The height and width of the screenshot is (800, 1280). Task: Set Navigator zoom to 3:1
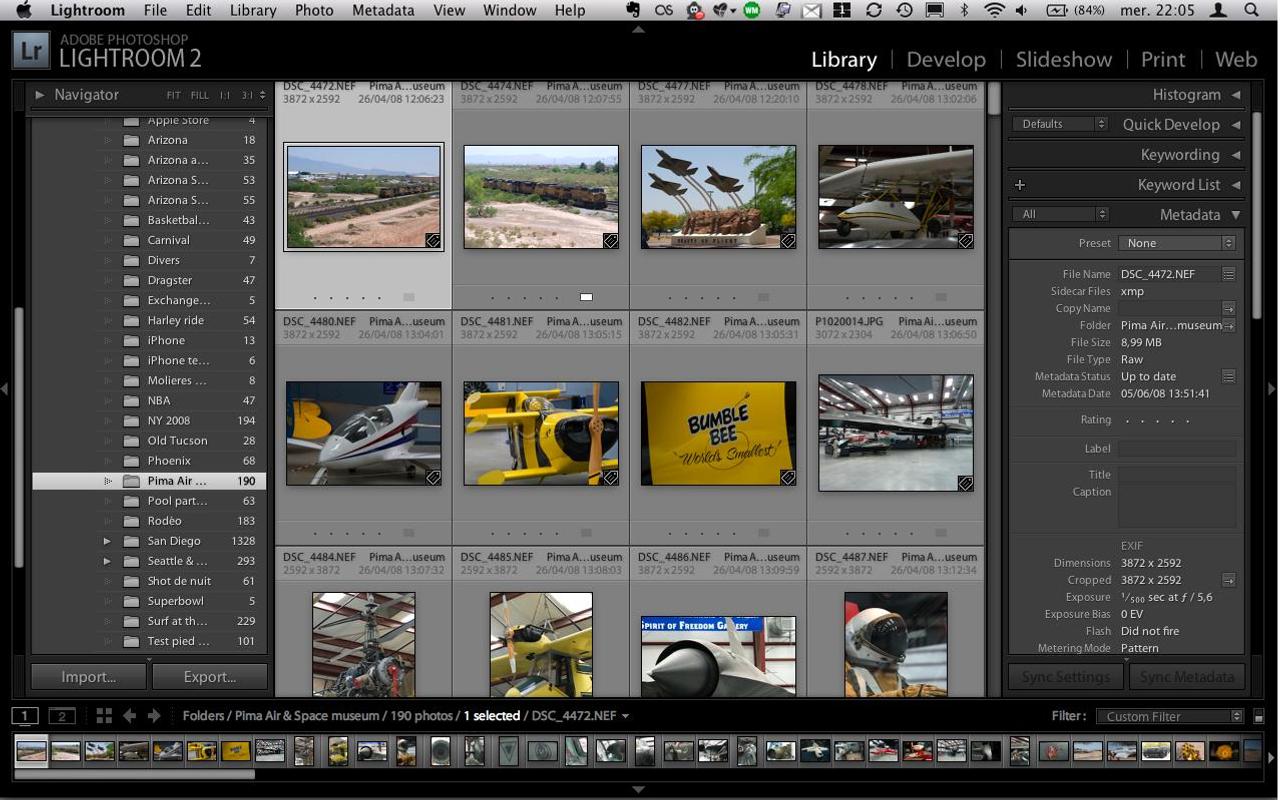click(247, 95)
